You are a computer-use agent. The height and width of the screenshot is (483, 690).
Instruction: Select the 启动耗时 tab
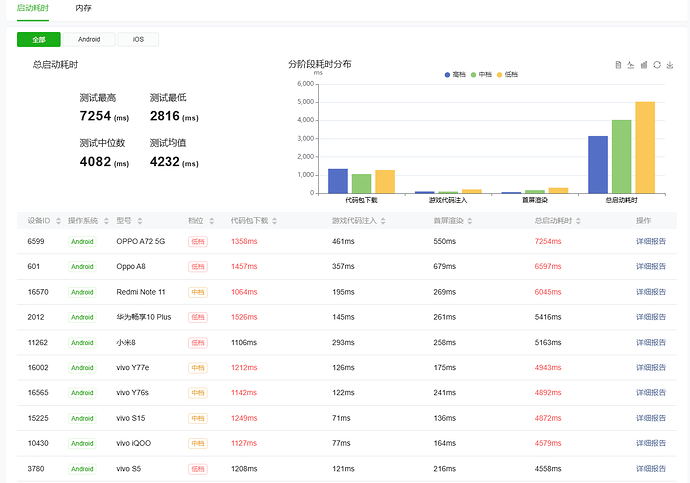coord(33,8)
